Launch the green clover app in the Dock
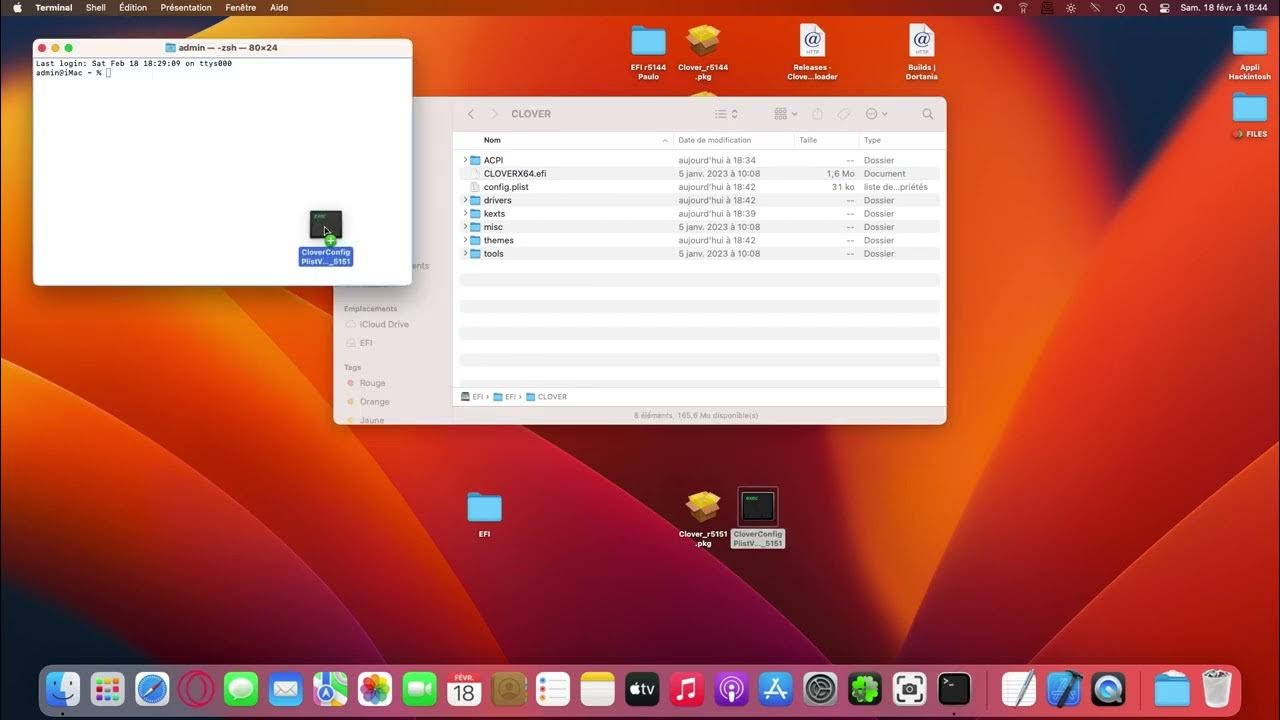Viewport: 1280px width, 720px height. pos(864,688)
